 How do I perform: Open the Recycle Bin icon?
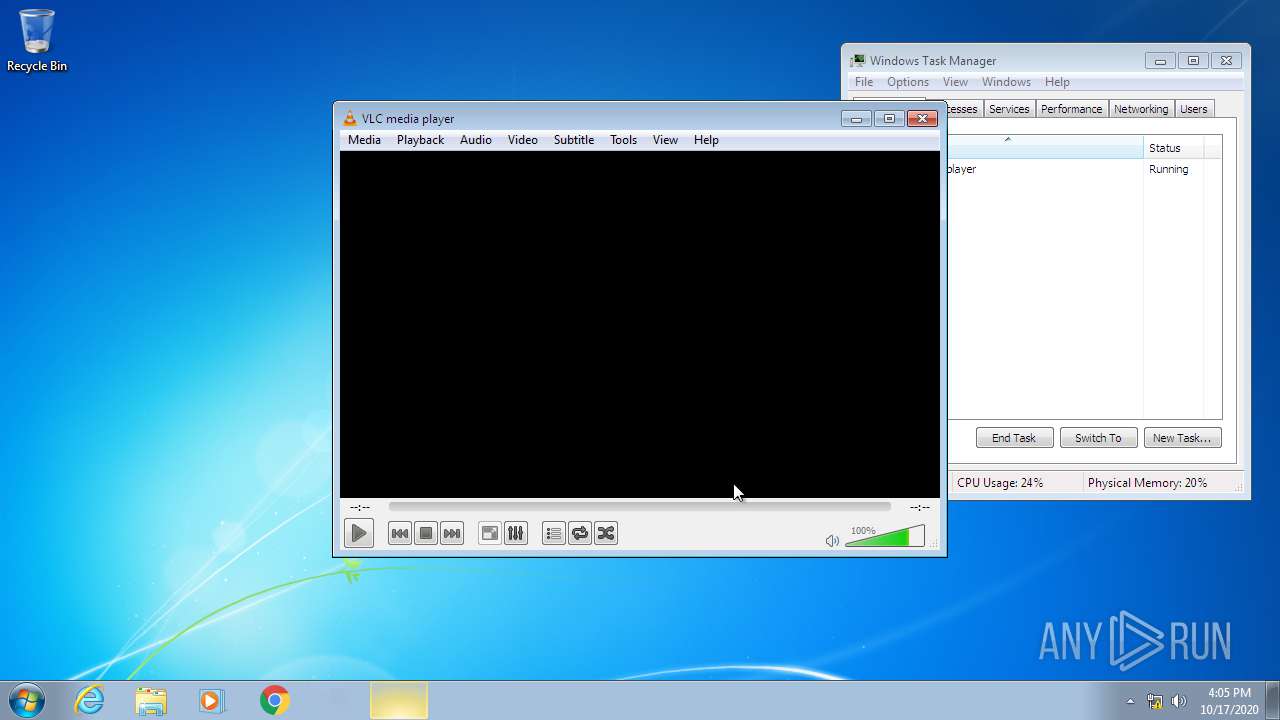click(37, 41)
